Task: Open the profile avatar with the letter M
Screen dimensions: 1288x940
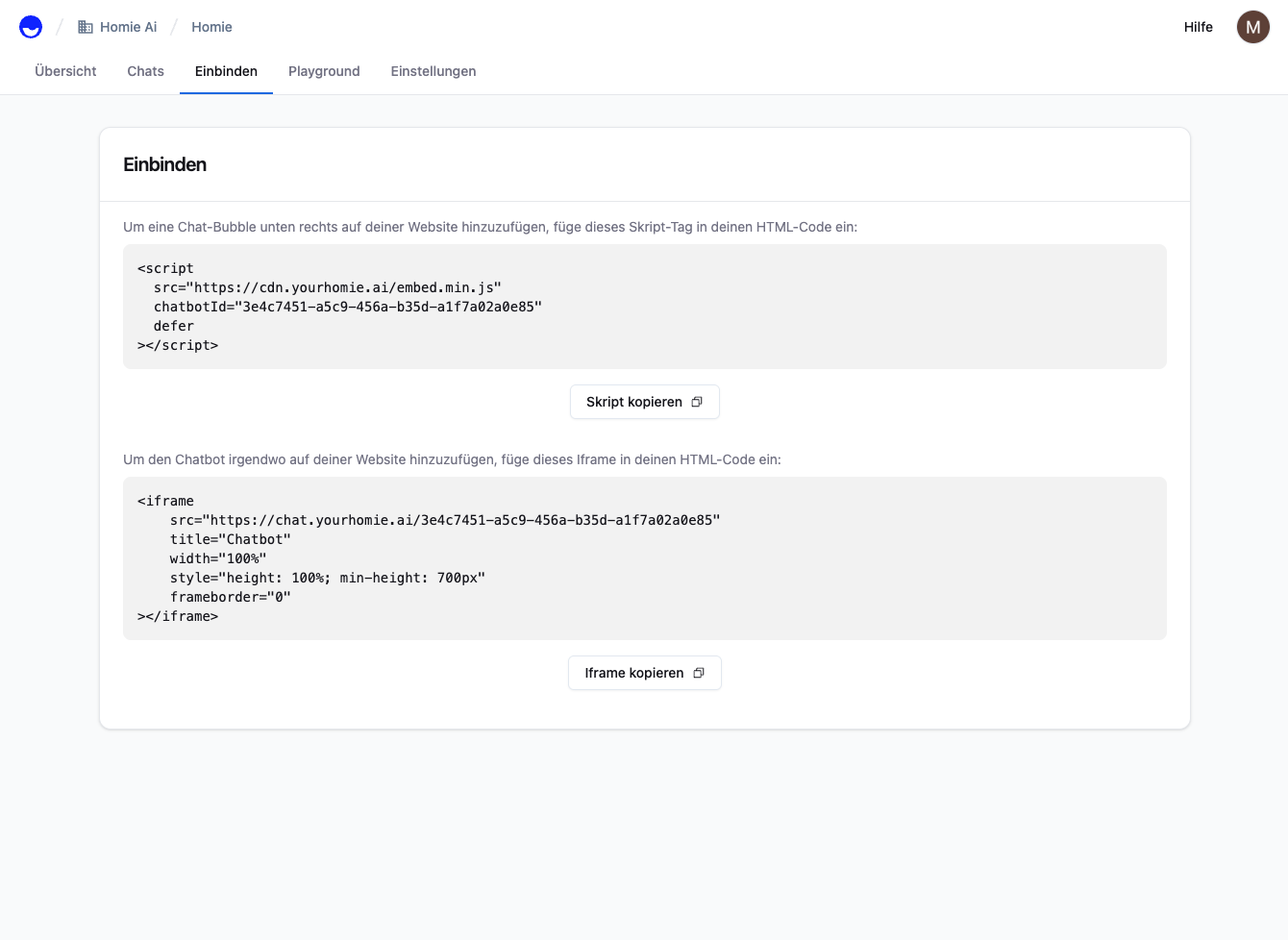Action: coord(1252,26)
